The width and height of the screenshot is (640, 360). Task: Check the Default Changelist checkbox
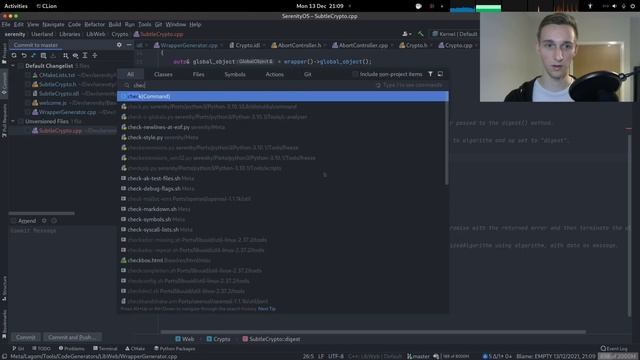click(x=20, y=66)
